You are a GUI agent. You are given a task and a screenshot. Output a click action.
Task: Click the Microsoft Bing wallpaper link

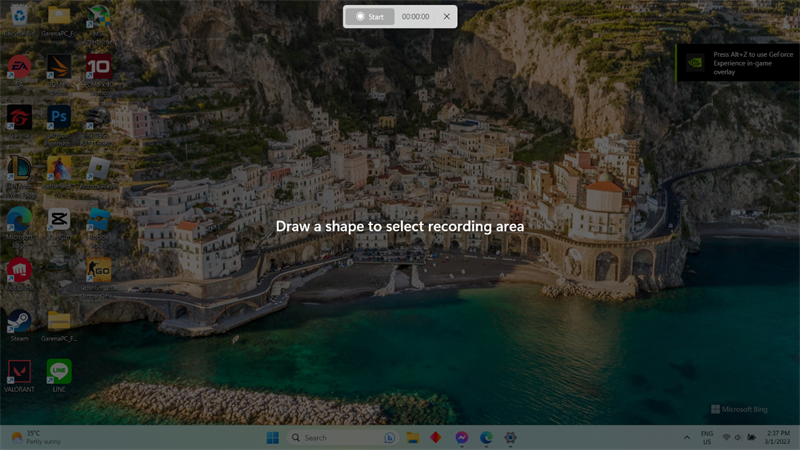pos(739,409)
